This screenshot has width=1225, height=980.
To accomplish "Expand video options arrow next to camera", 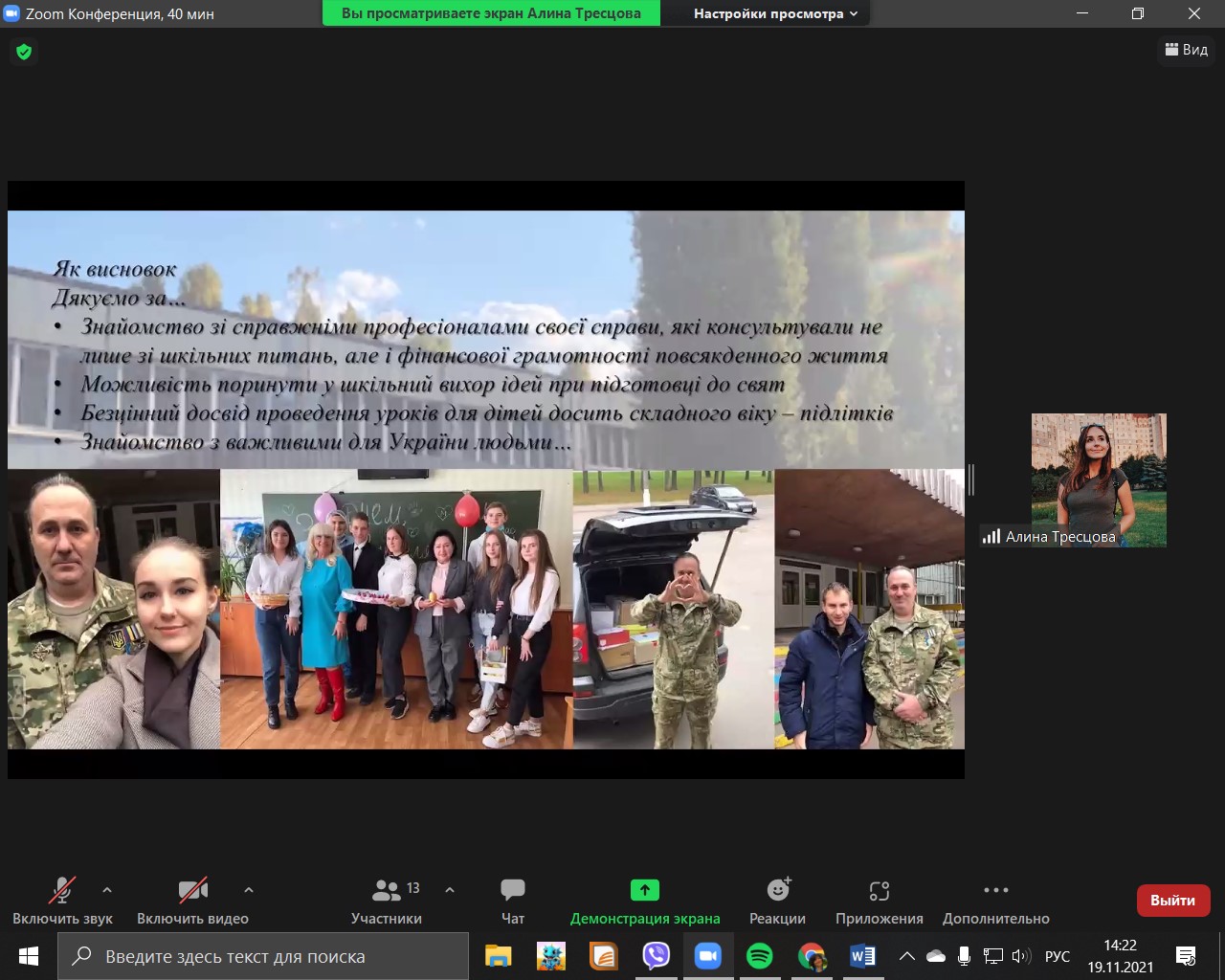I will pyautogui.click(x=249, y=890).
